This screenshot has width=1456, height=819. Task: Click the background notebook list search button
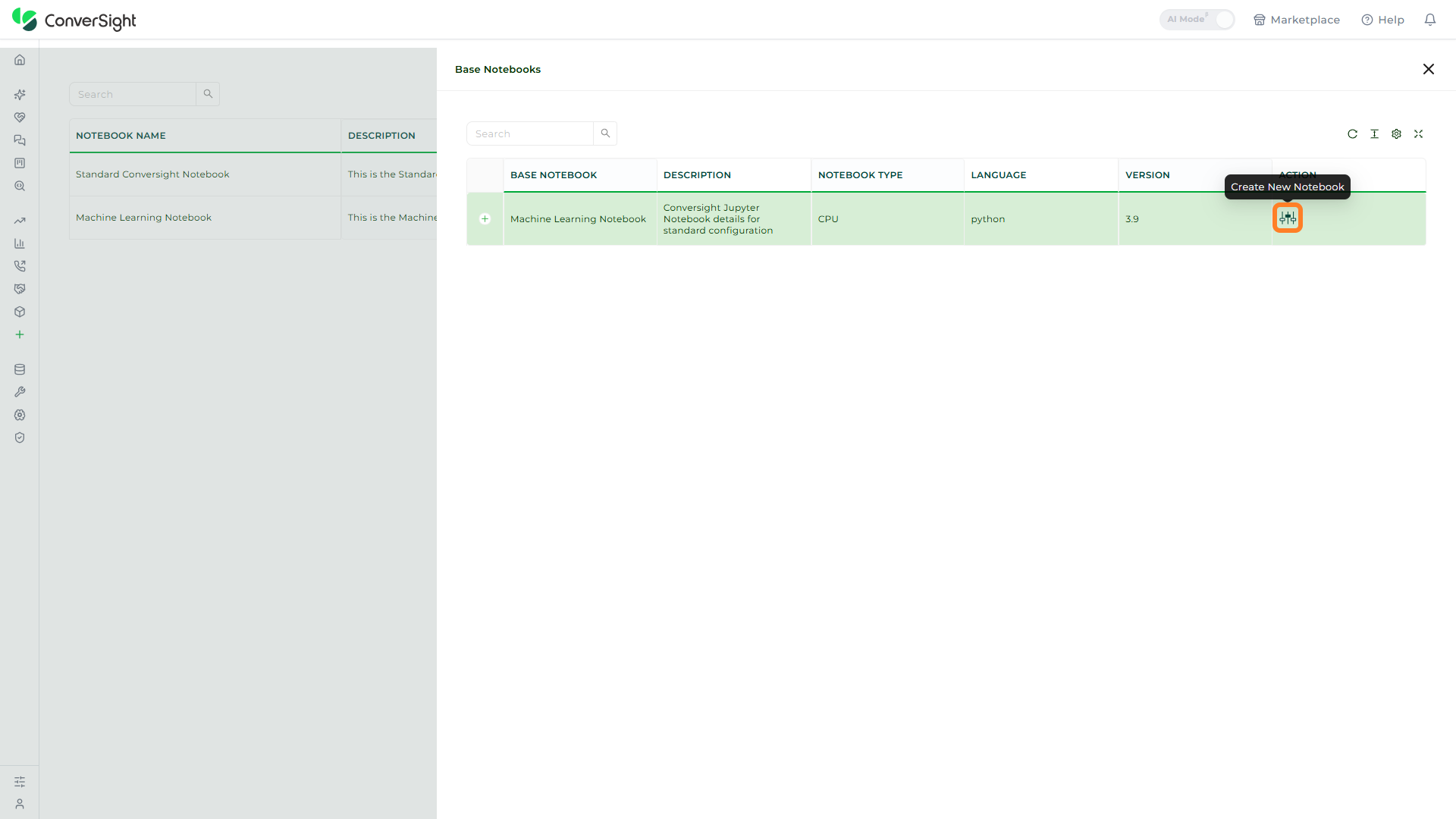208,94
